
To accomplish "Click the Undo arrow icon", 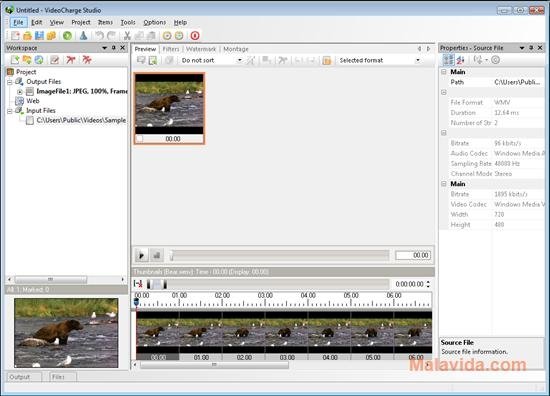I will pos(100,35).
